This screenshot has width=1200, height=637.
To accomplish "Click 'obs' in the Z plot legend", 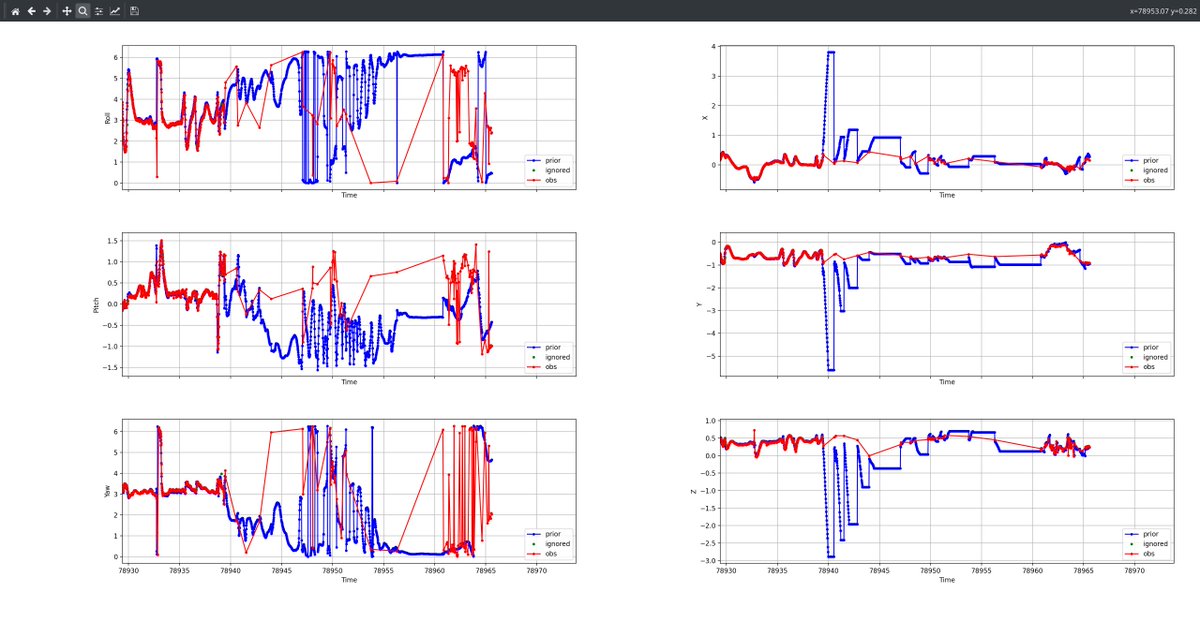I will [1148, 554].
